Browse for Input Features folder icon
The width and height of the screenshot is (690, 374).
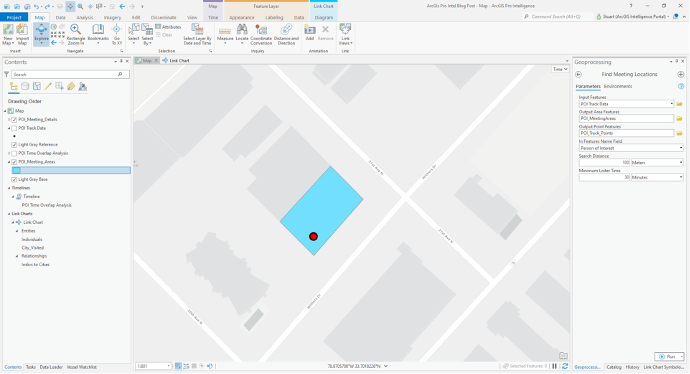[679, 104]
